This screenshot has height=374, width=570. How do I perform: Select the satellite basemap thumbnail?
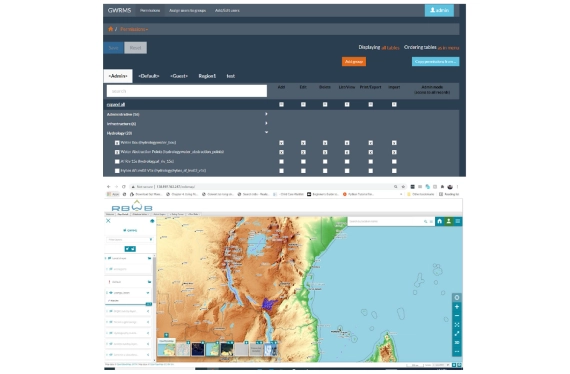[227, 349]
